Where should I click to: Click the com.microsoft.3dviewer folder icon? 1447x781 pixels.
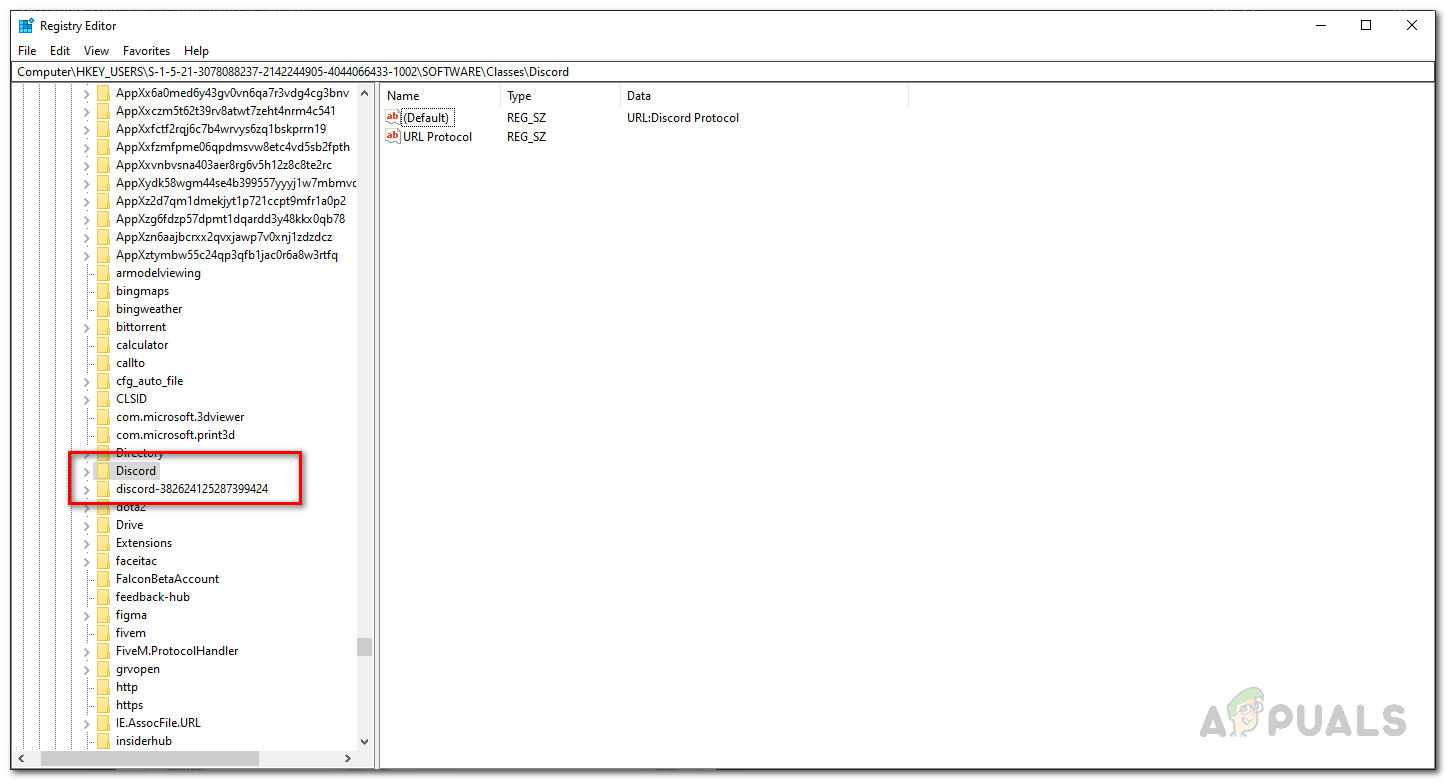[102, 417]
